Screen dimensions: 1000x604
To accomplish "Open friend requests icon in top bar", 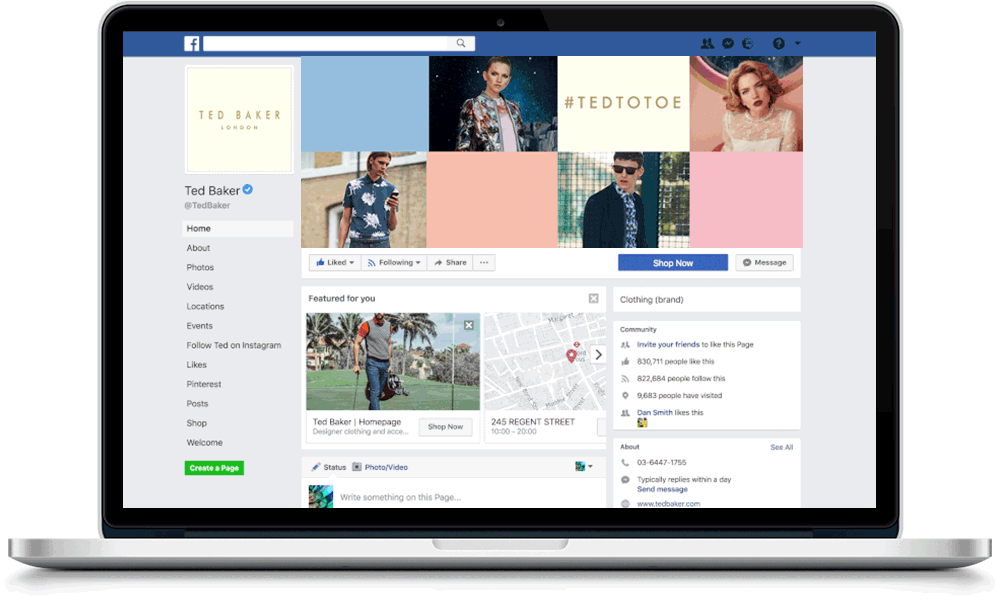I will click(x=707, y=43).
